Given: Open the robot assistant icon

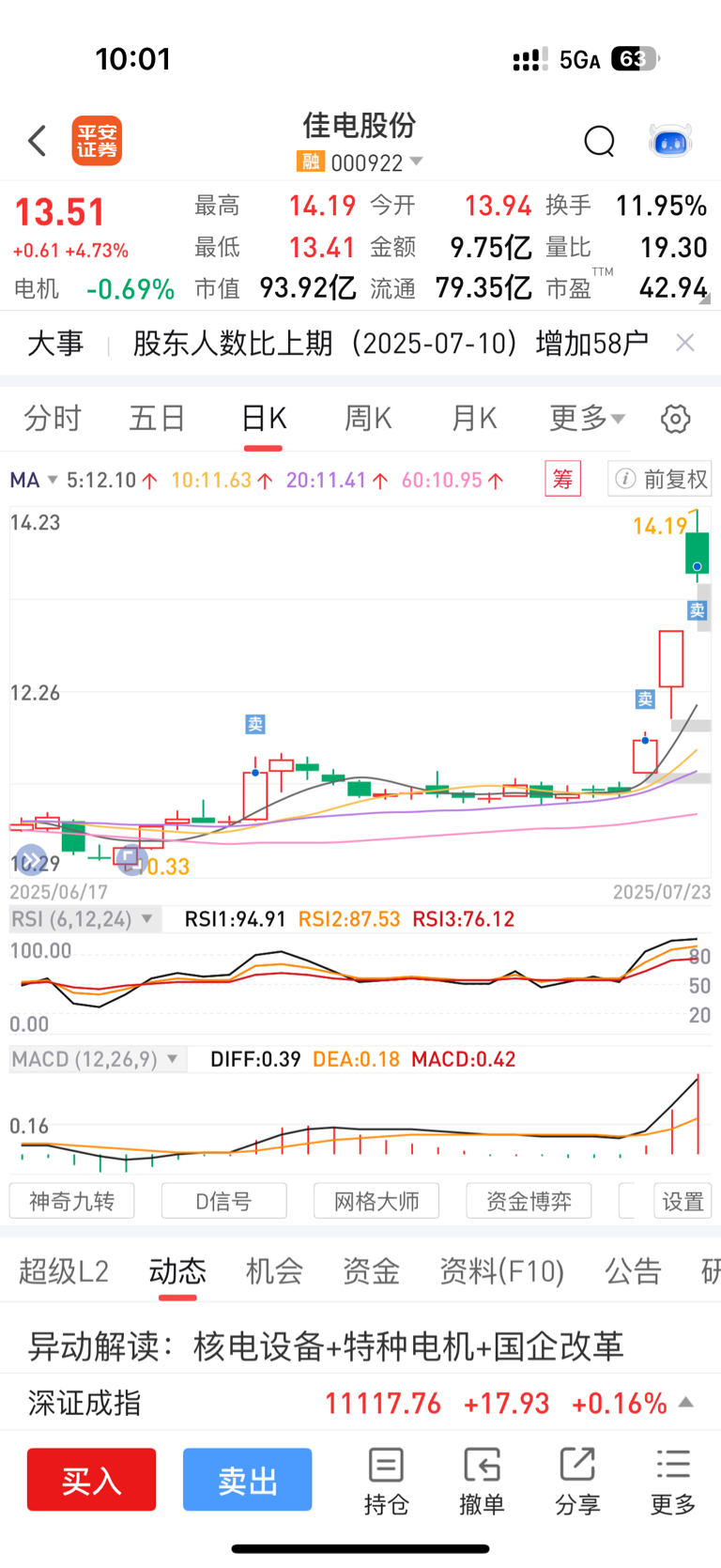Looking at the screenshot, I should pos(670,141).
